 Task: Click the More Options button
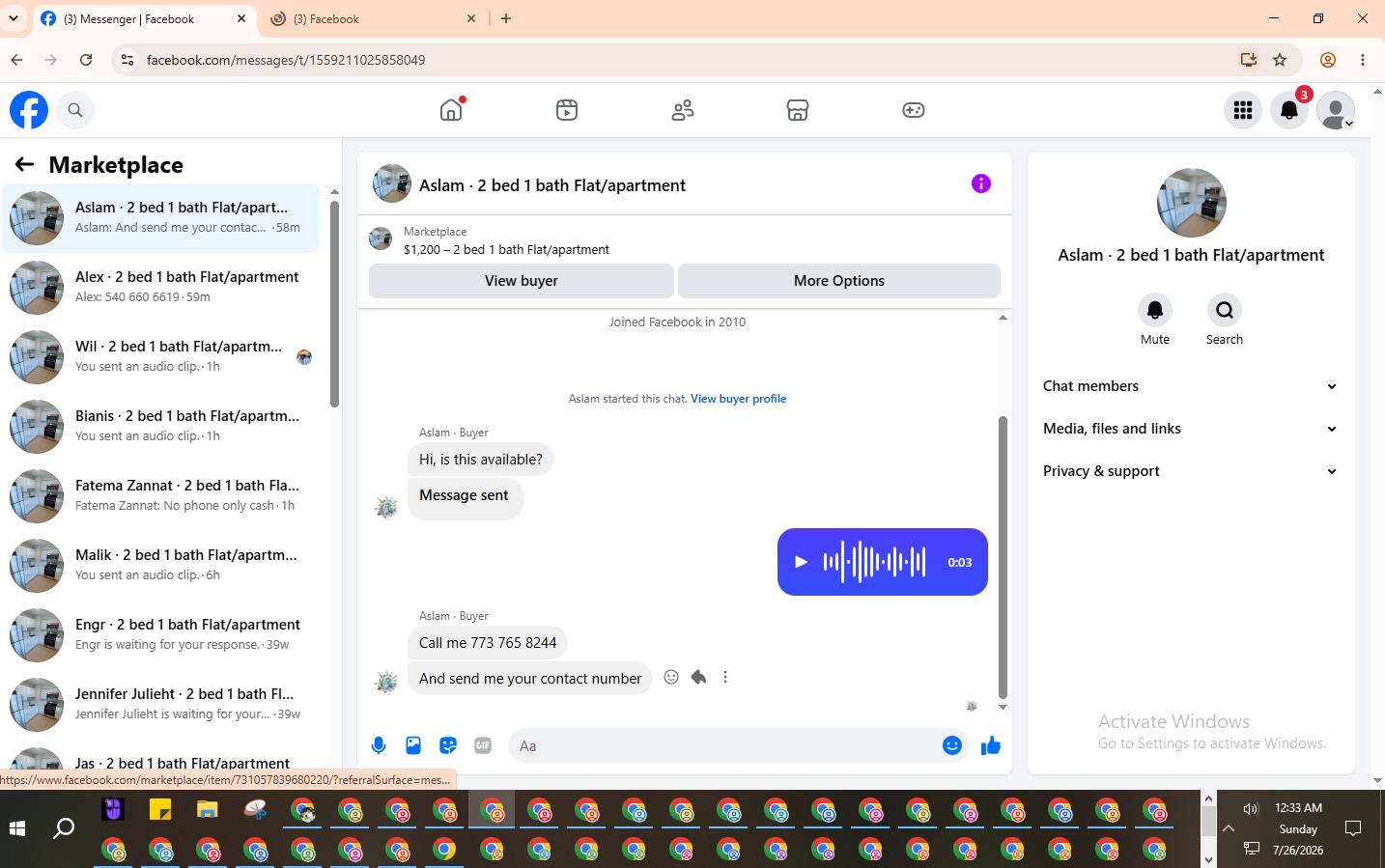[839, 281]
